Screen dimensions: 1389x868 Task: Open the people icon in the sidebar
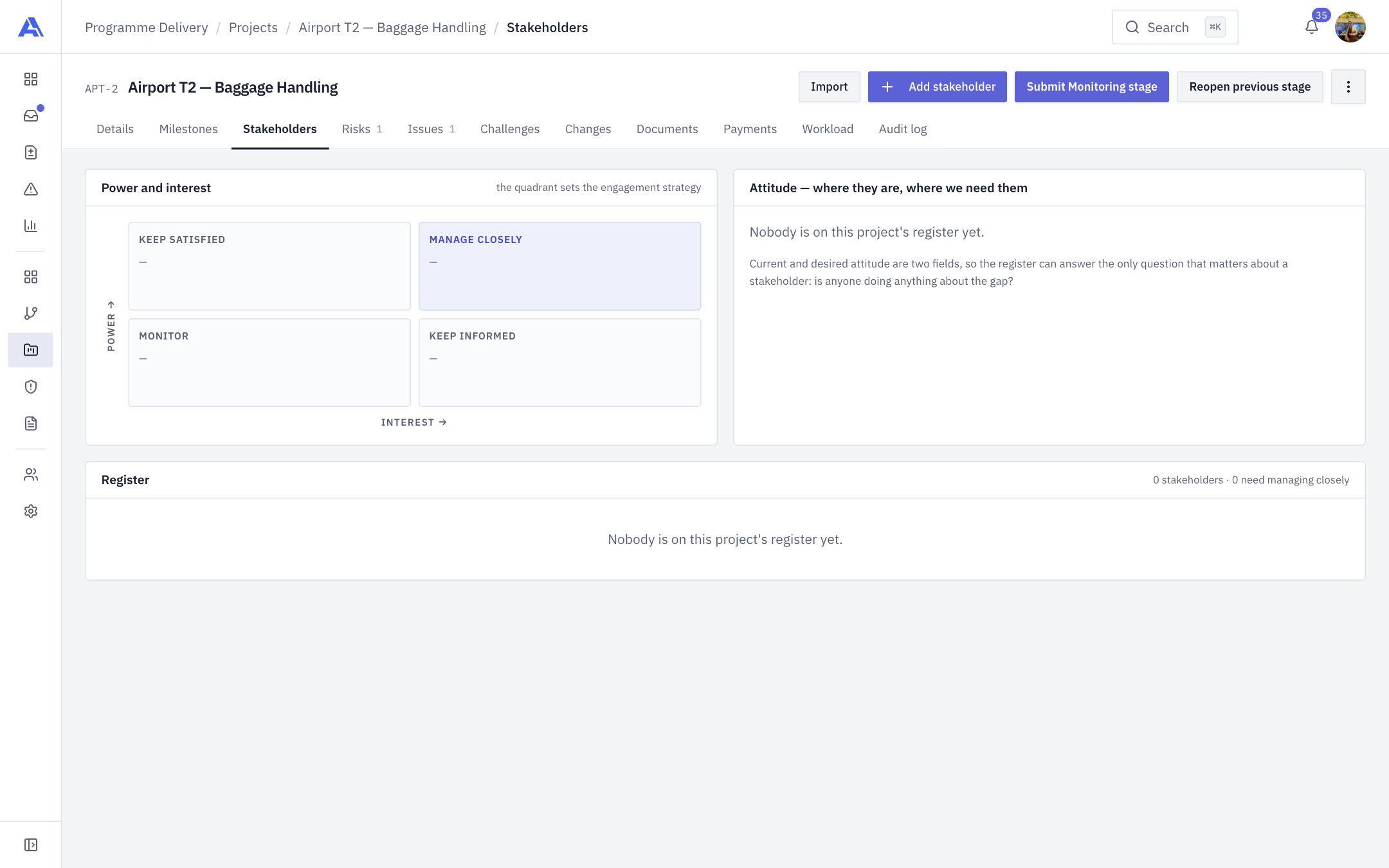[30, 475]
